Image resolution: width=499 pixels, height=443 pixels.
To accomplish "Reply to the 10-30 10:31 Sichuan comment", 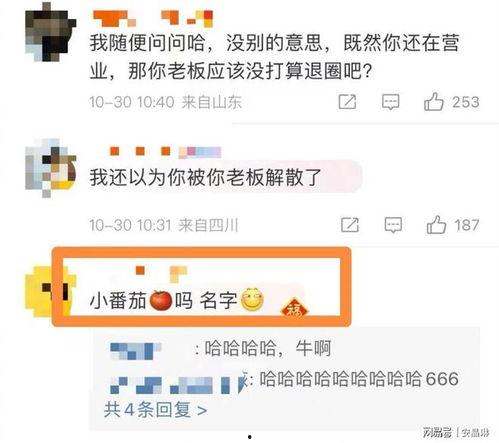I will tap(393, 225).
